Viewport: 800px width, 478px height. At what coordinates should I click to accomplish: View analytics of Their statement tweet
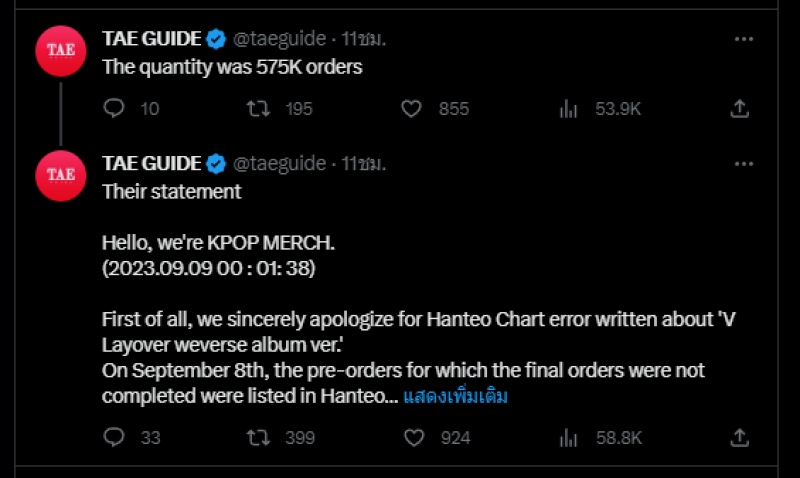tap(568, 438)
